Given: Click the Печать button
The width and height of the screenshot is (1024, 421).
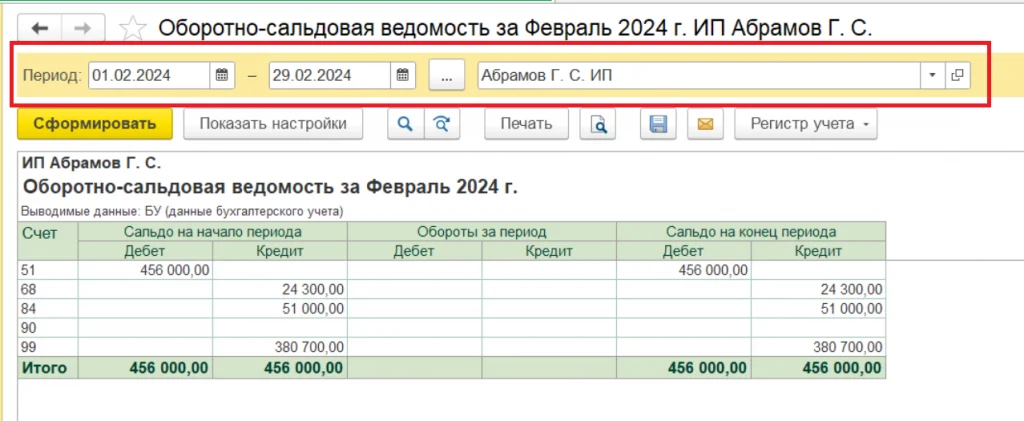Looking at the screenshot, I should pyautogui.click(x=526, y=124).
